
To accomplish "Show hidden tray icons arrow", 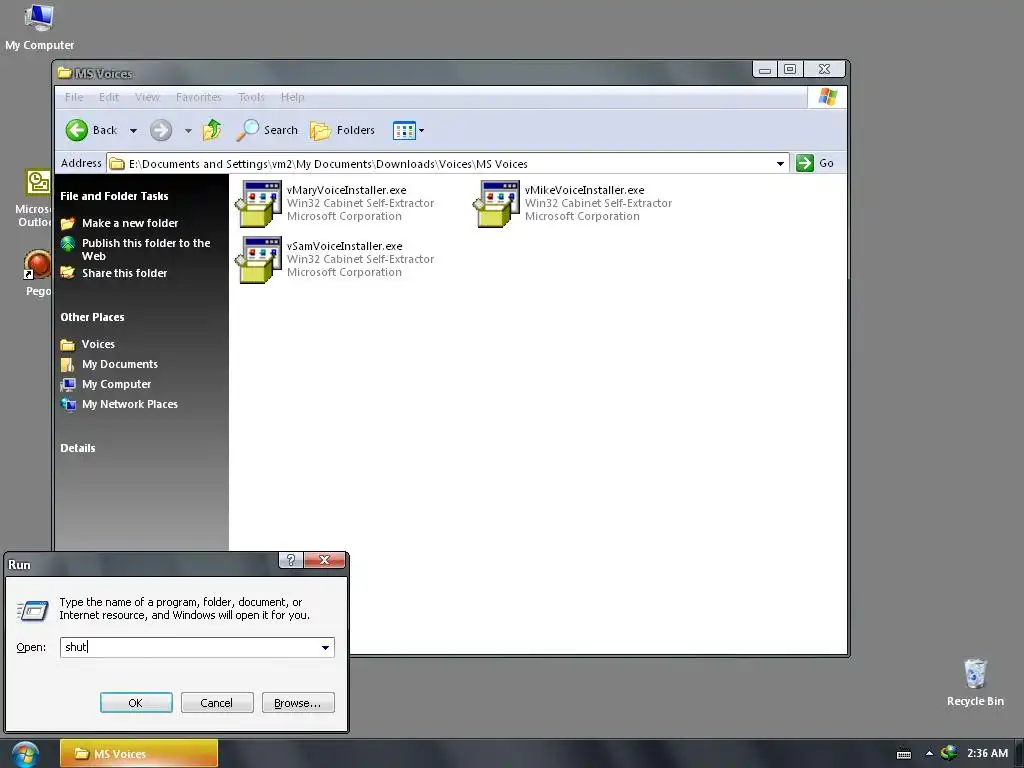I will (x=929, y=753).
